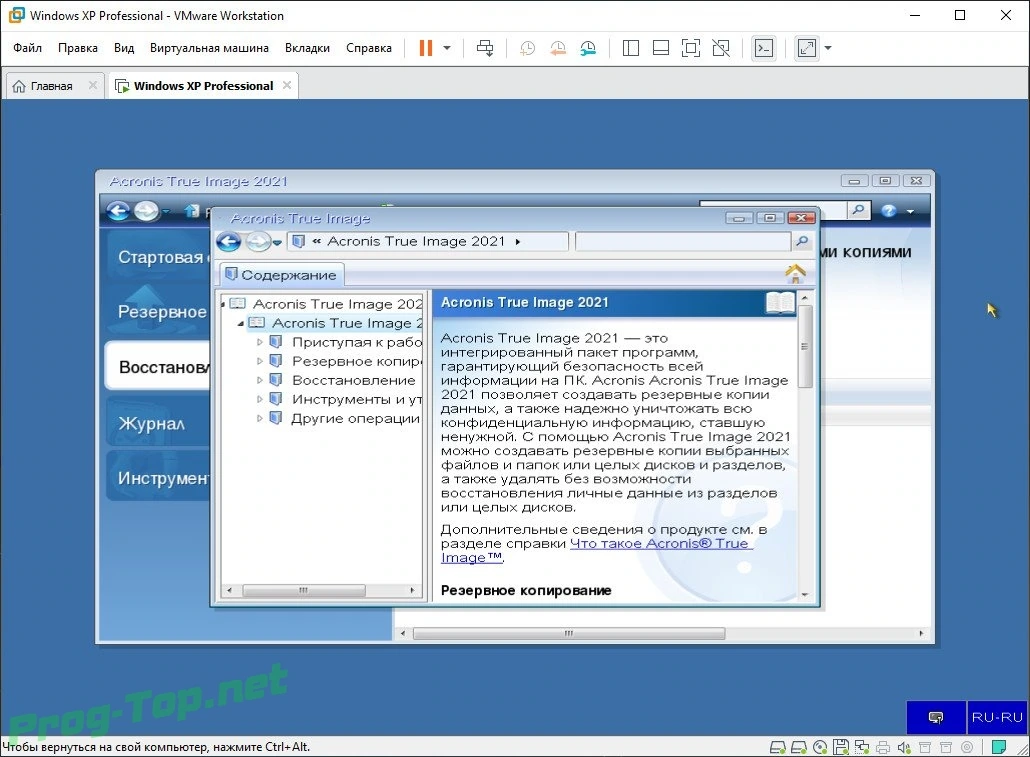Click the help breadcrumb Acronis True Image 2021
The image size is (1030, 757).
416,241
